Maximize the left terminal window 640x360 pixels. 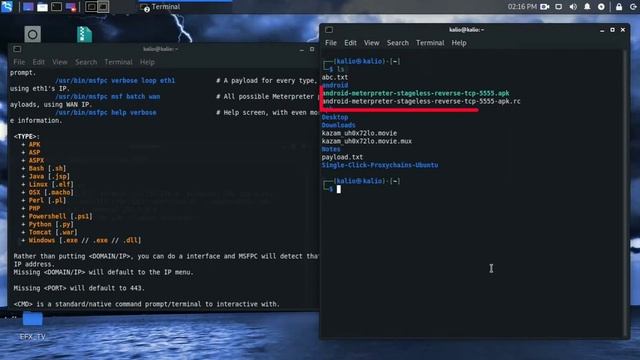312,49
